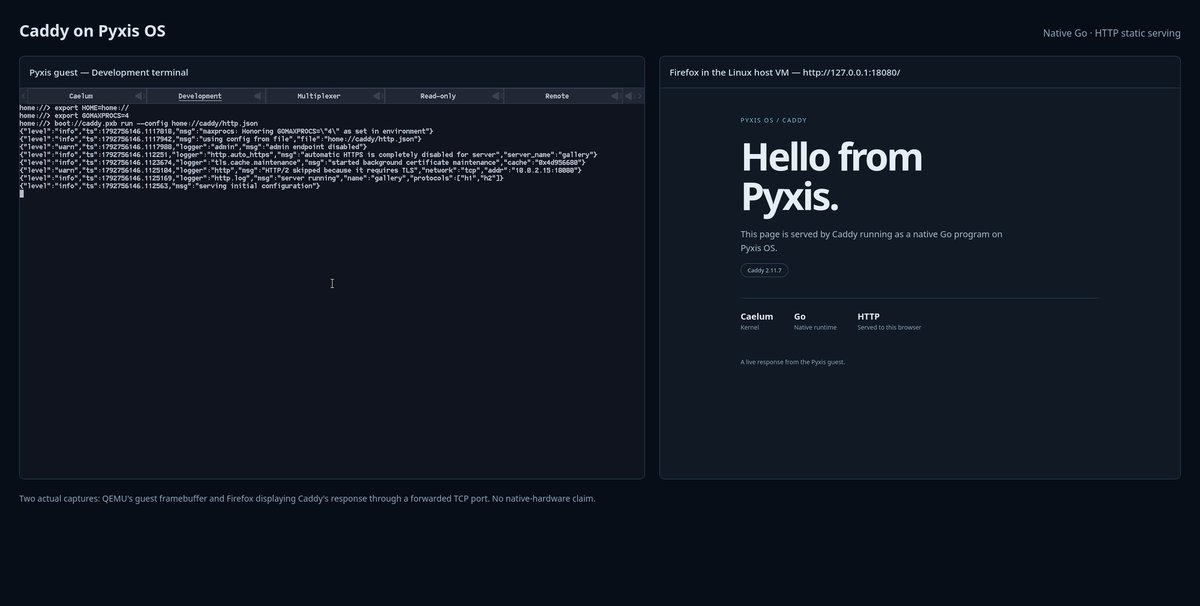Click the terminal cursor block under the log

(x=21, y=194)
